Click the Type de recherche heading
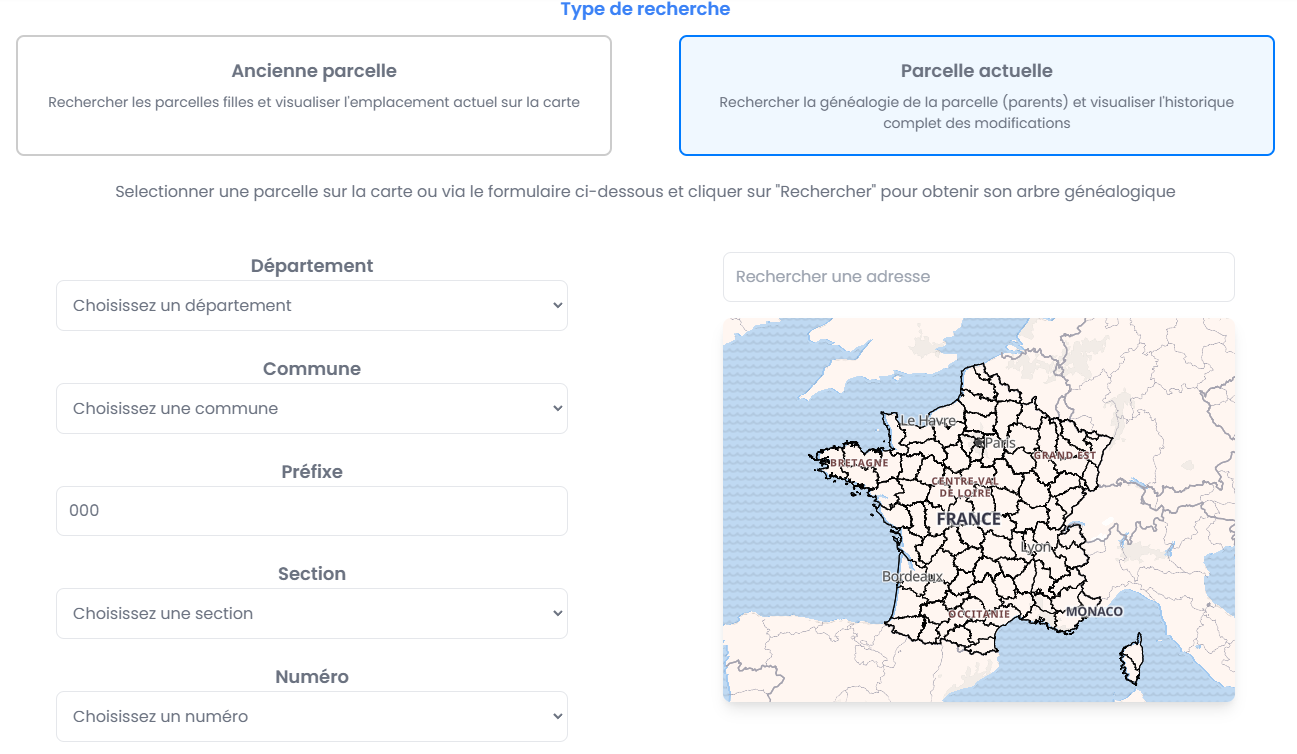Screen dimensions: 1297x754 point(645,10)
